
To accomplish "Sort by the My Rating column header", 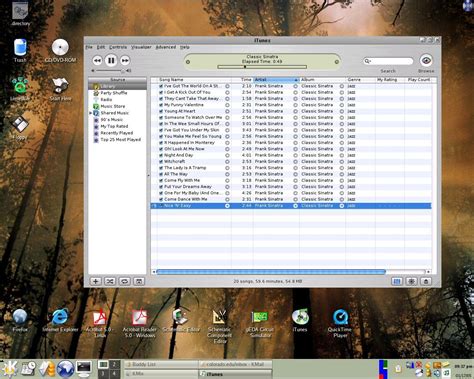I will [390, 80].
